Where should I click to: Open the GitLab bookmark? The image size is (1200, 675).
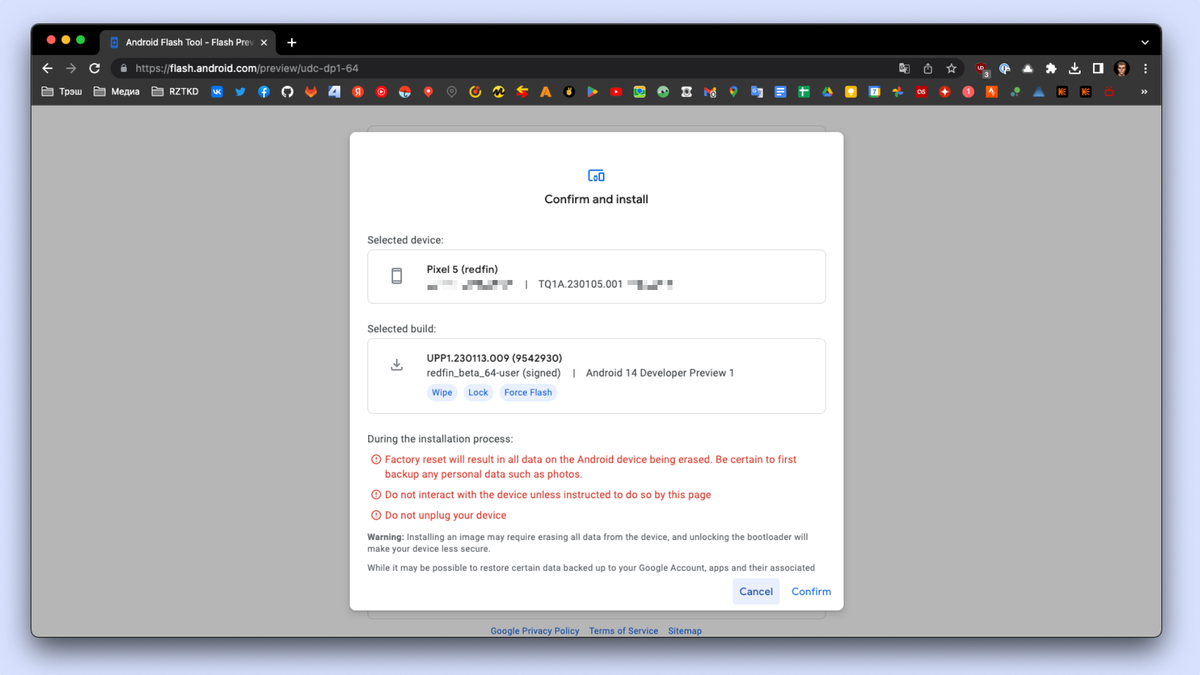[310, 91]
